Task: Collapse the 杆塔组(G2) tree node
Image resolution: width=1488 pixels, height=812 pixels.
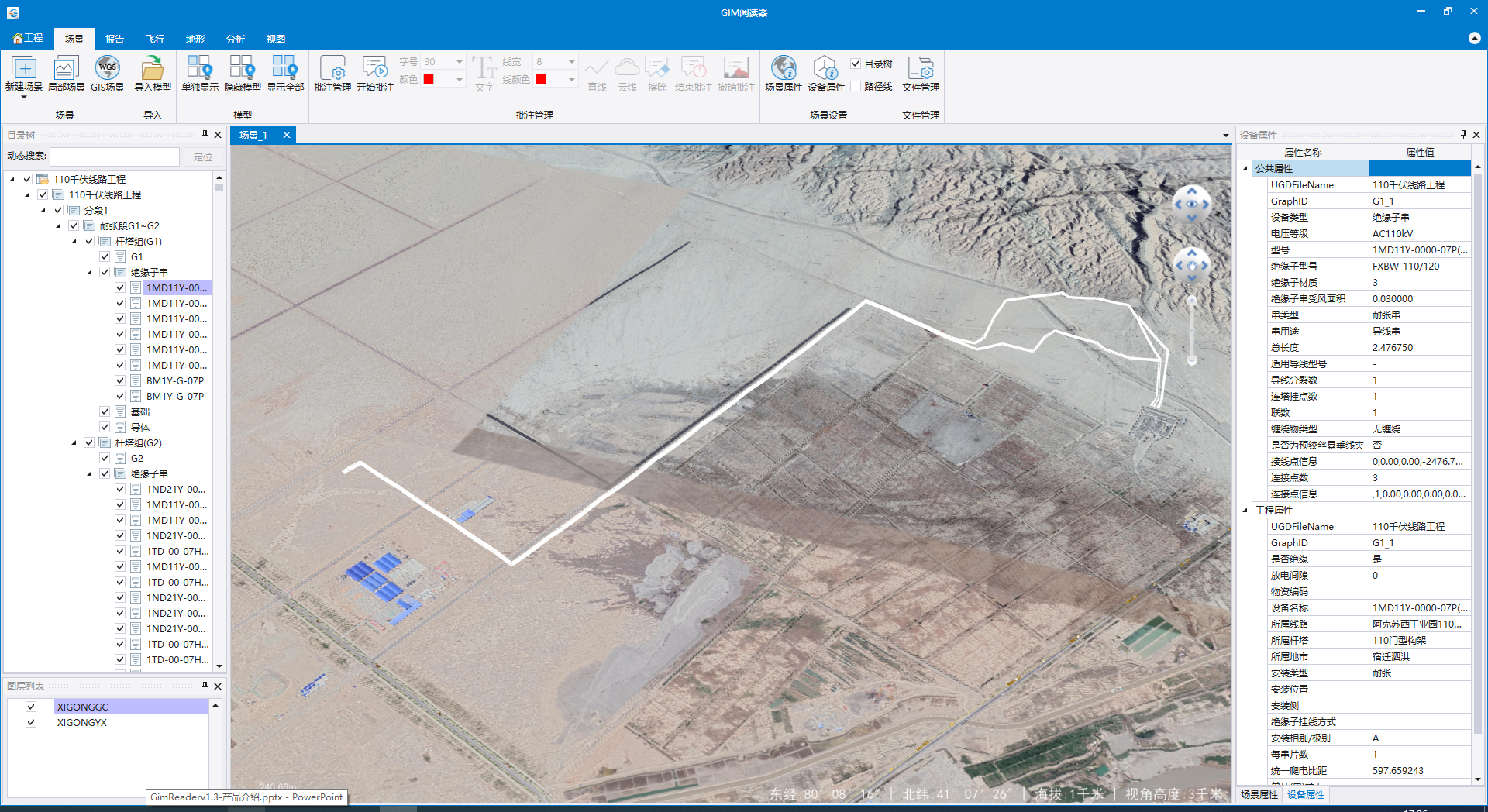Action: click(74, 442)
